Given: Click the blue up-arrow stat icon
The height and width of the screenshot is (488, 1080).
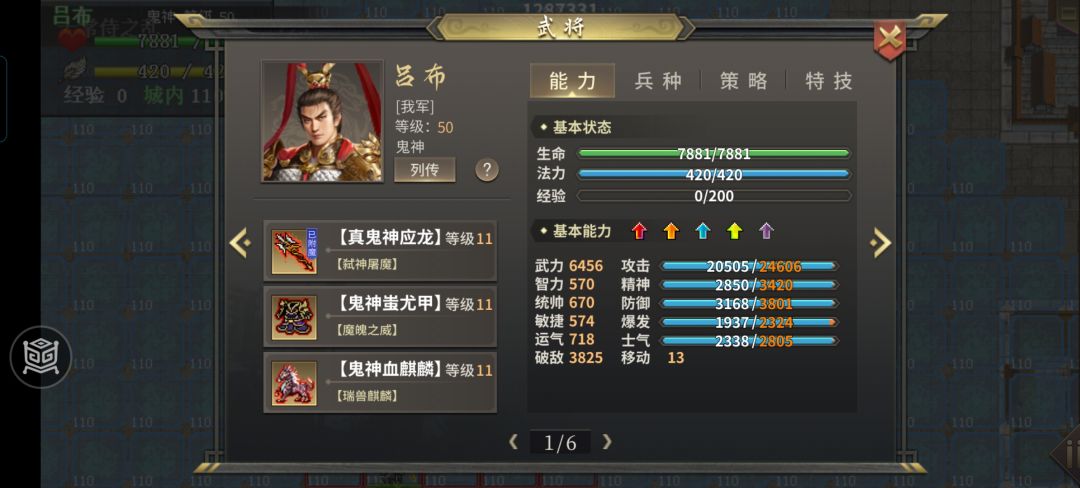Looking at the screenshot, I should pos(703,231).
